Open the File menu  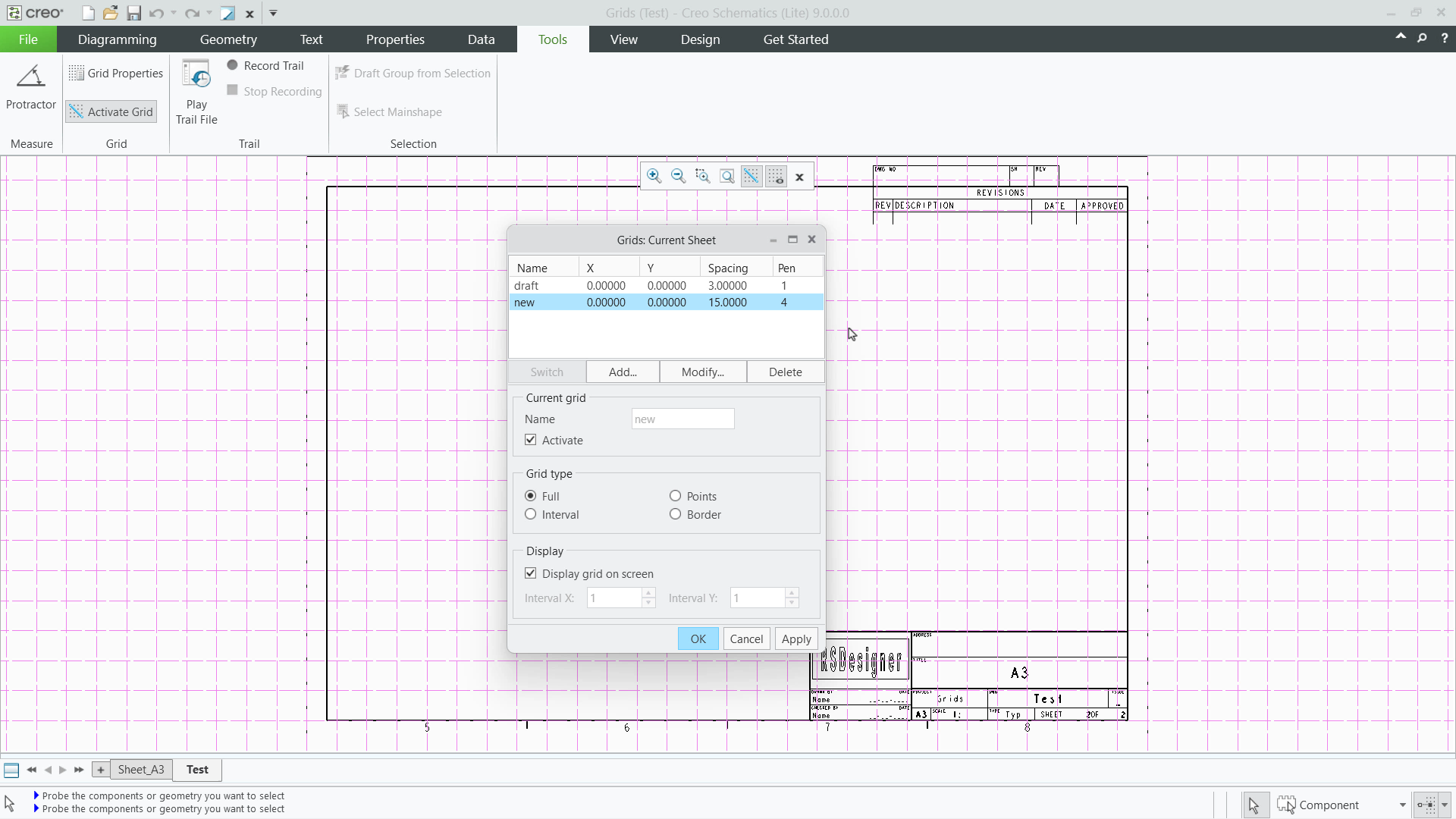point(28,39)
